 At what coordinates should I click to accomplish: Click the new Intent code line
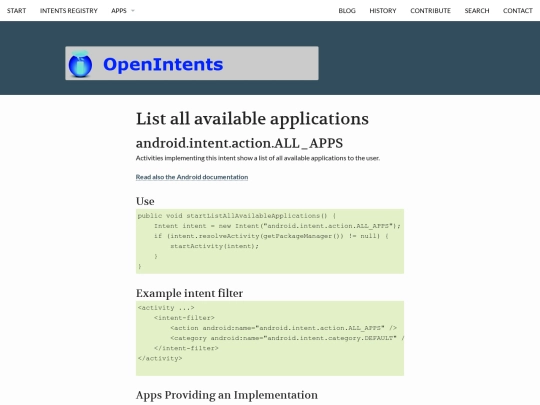277,226
